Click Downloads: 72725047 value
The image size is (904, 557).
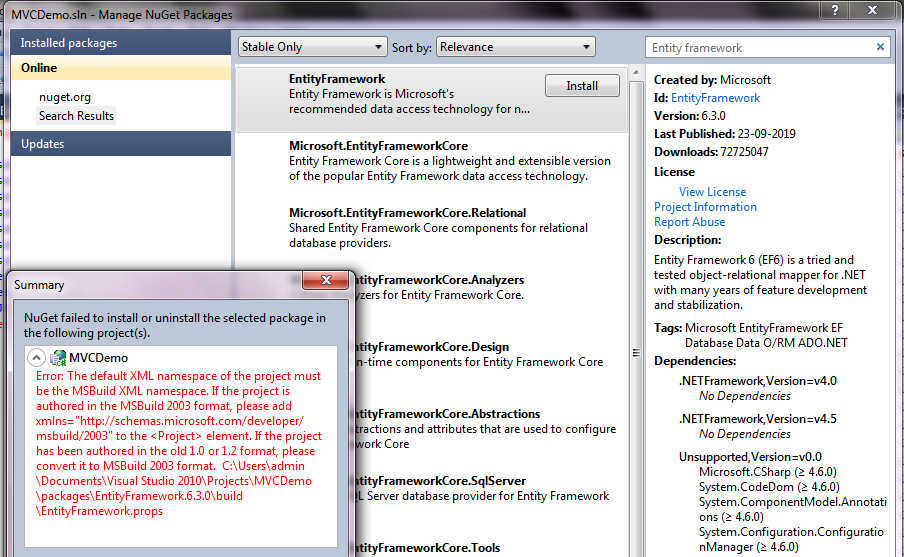point(744,152)
